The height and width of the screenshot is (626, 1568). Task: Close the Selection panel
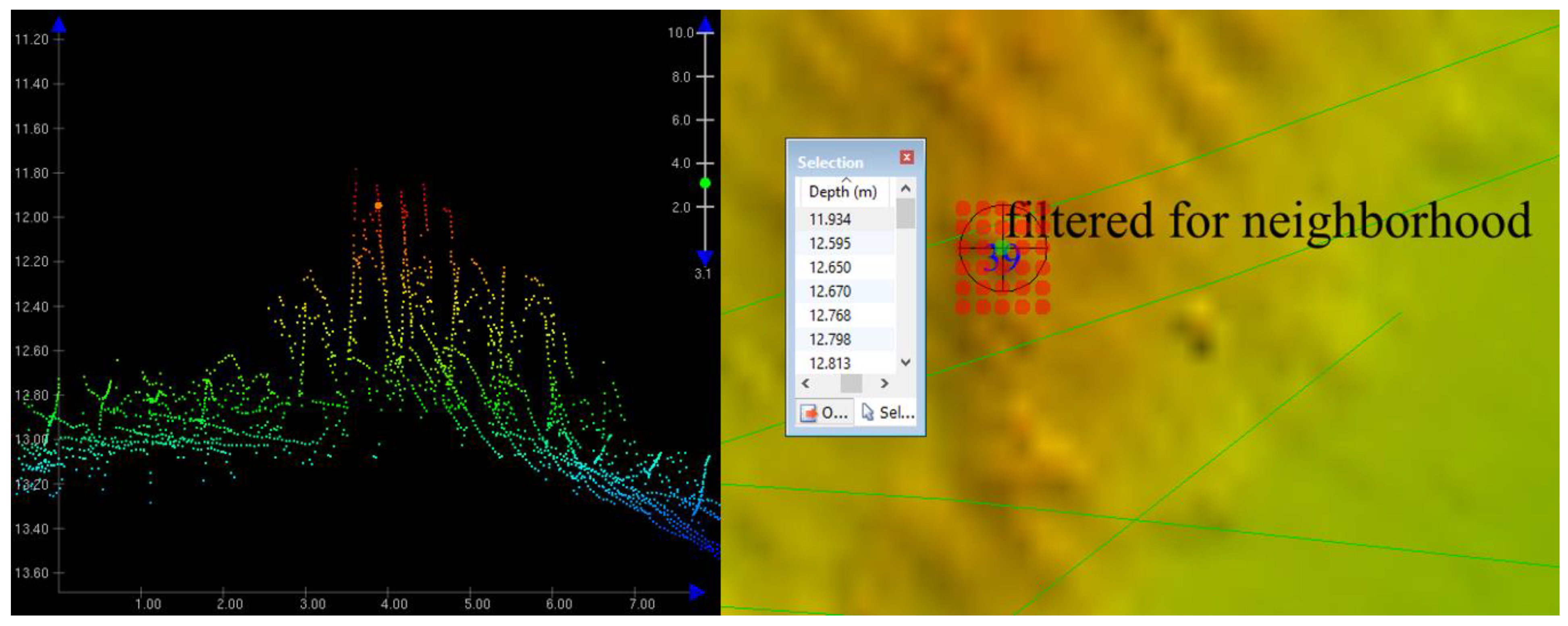tap(907, 158)
